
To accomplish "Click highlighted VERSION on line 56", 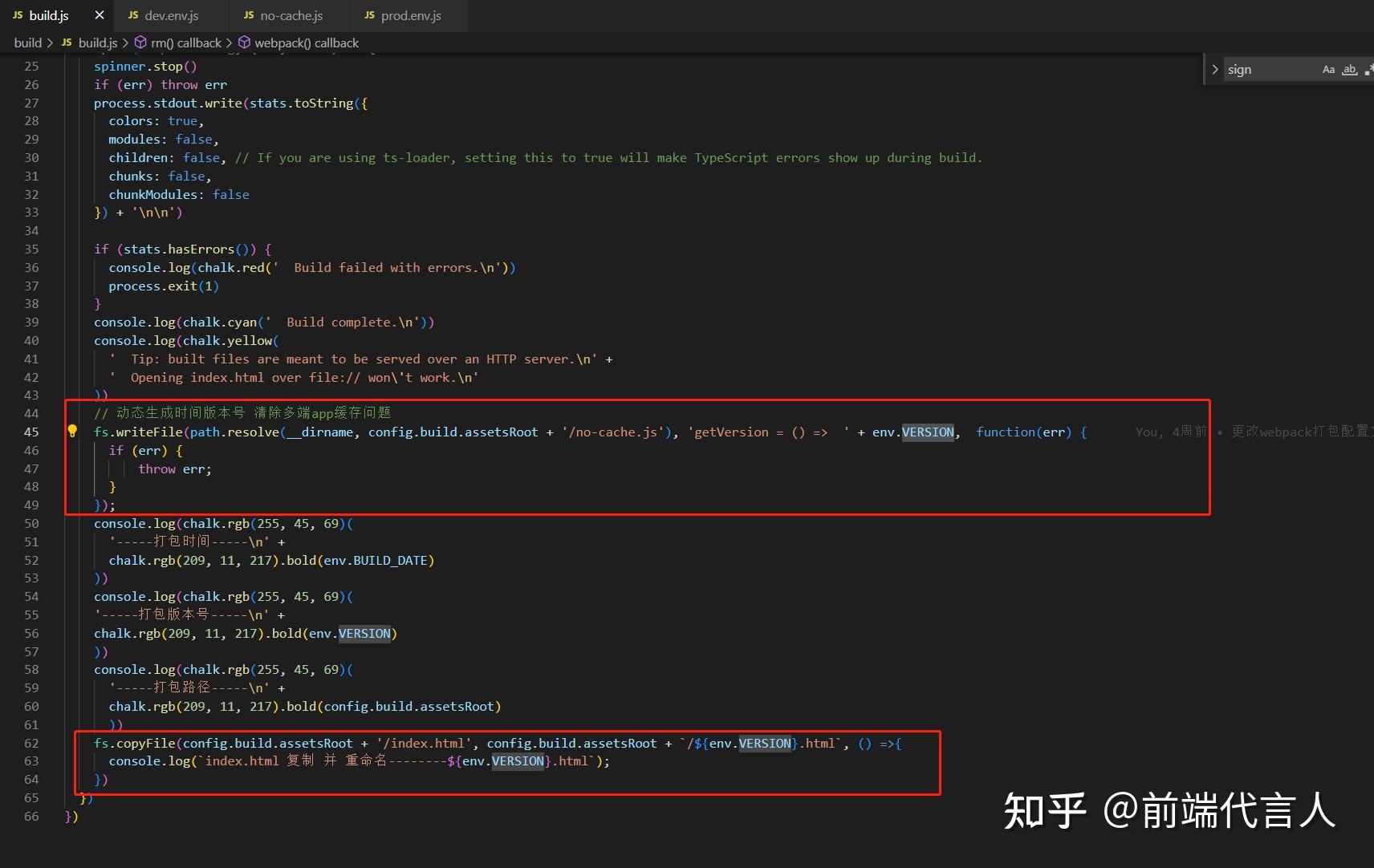I will (364, 633).
